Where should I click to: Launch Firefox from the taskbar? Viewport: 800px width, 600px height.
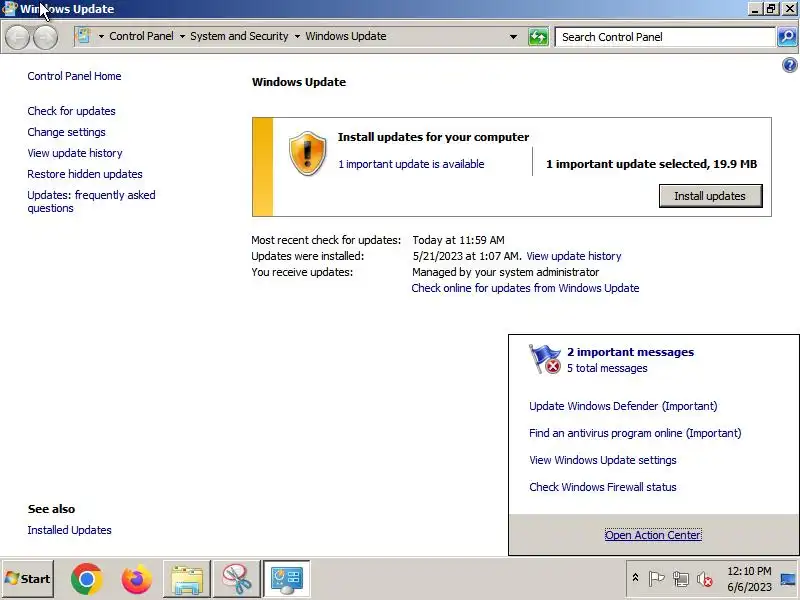[137, 579]
